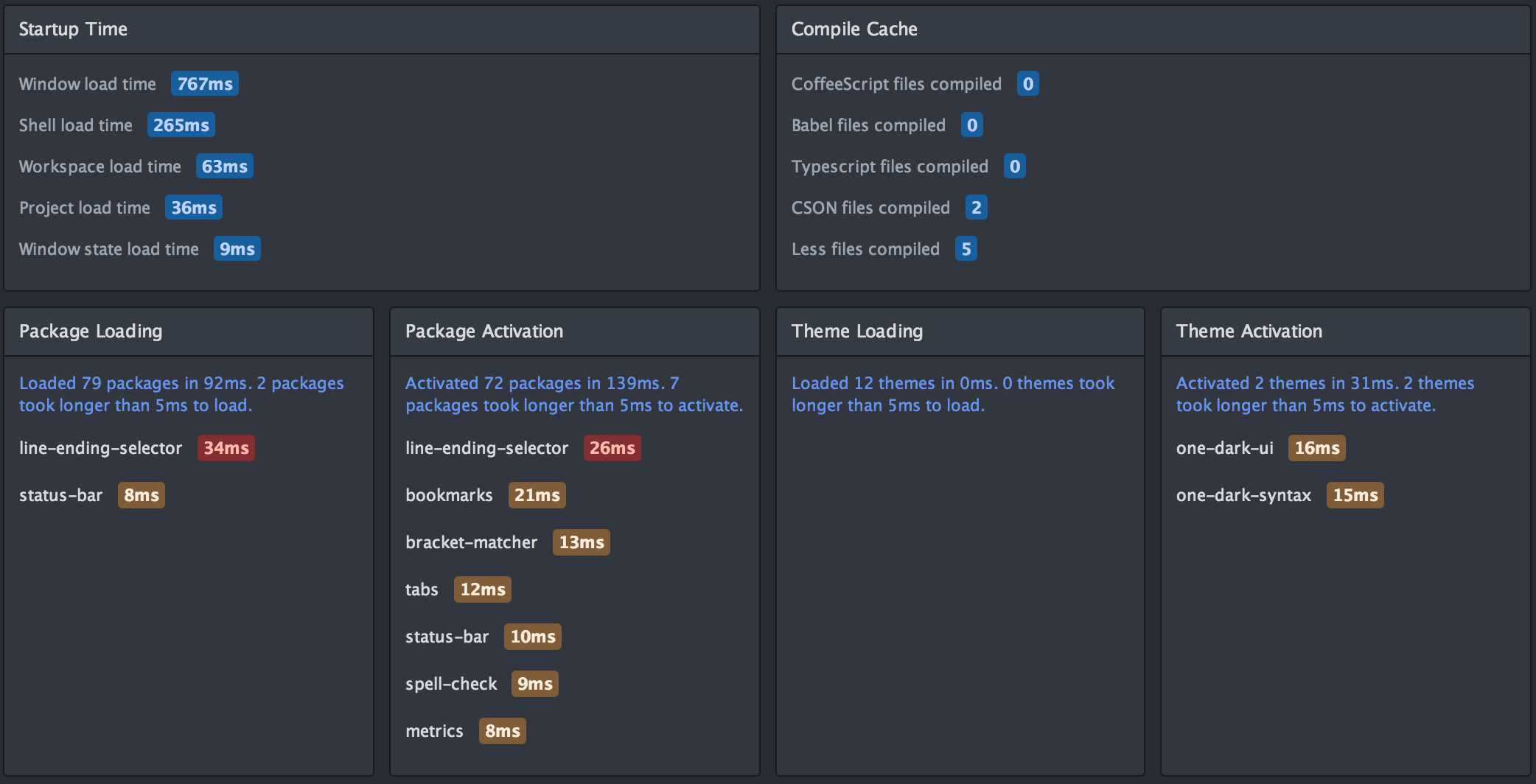Screen dimensions: 1536x784
Task: Click the 'Activated 2 themes' summary link
Action: 1324,394
